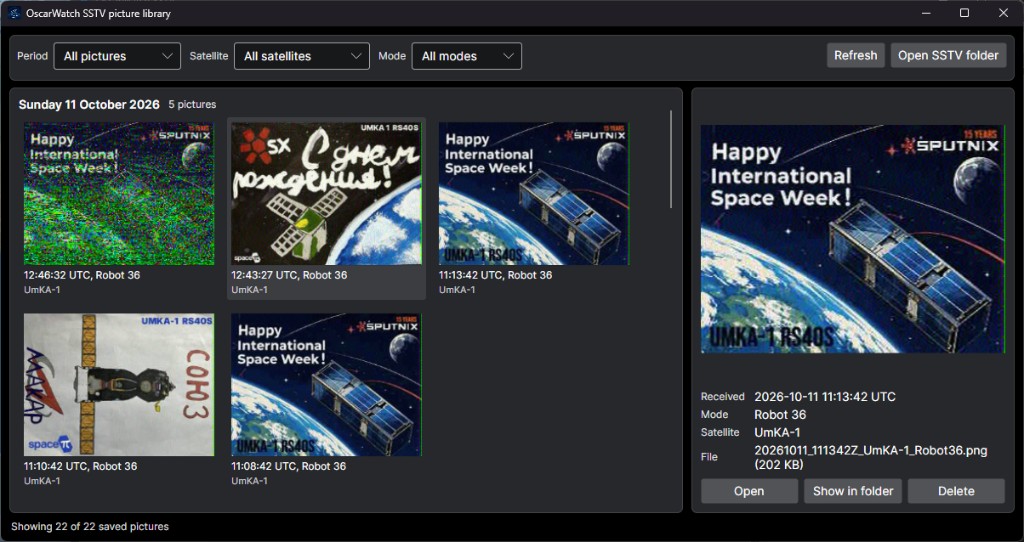Screen dimensions: 1024x542
Task: Select the noisy 12:46:32 UTC picture thumbnail
Action: tap(119, 193)
